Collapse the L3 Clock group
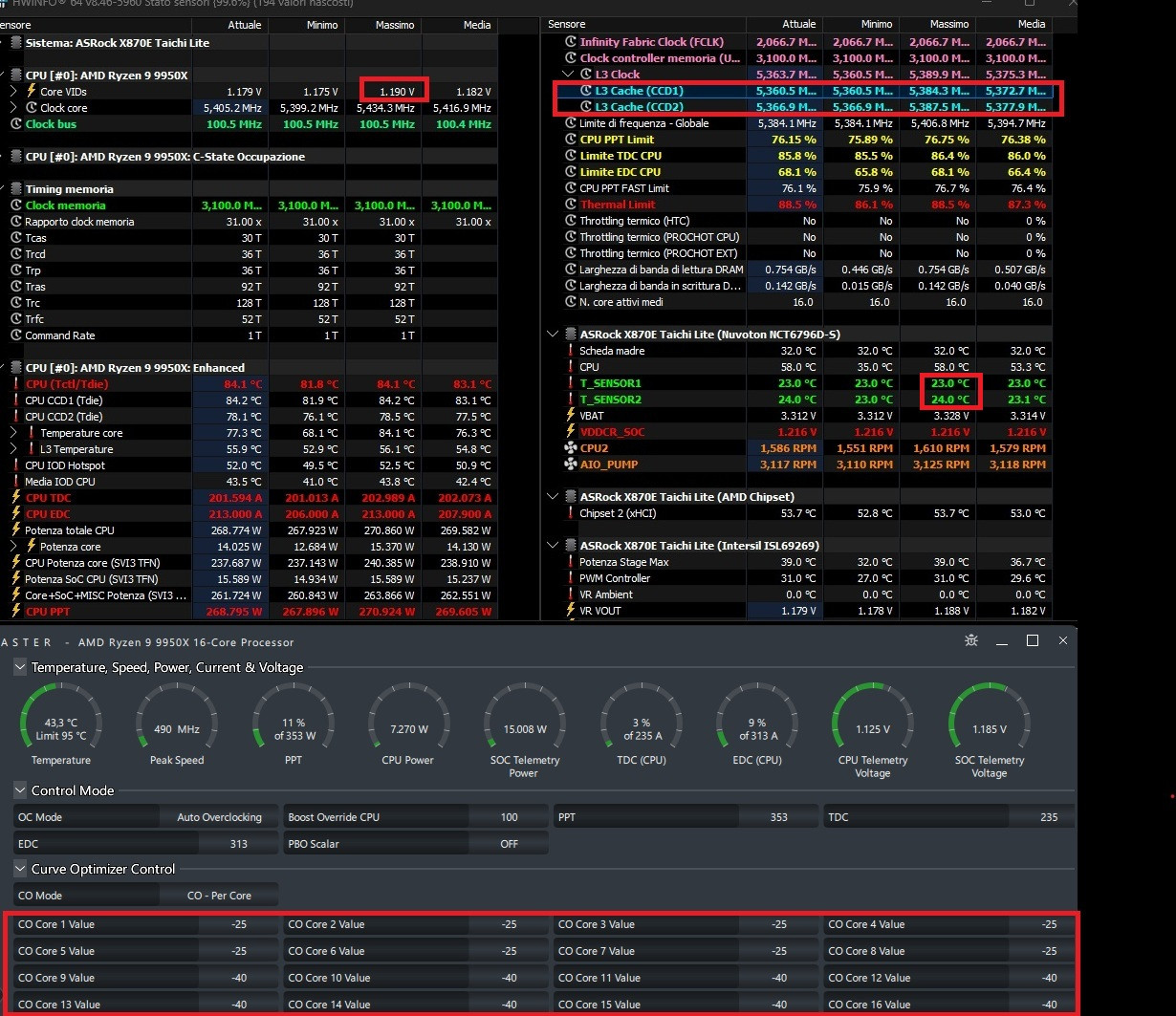This screenshot has width=1176, height=1016. click(x=568, y=75)
